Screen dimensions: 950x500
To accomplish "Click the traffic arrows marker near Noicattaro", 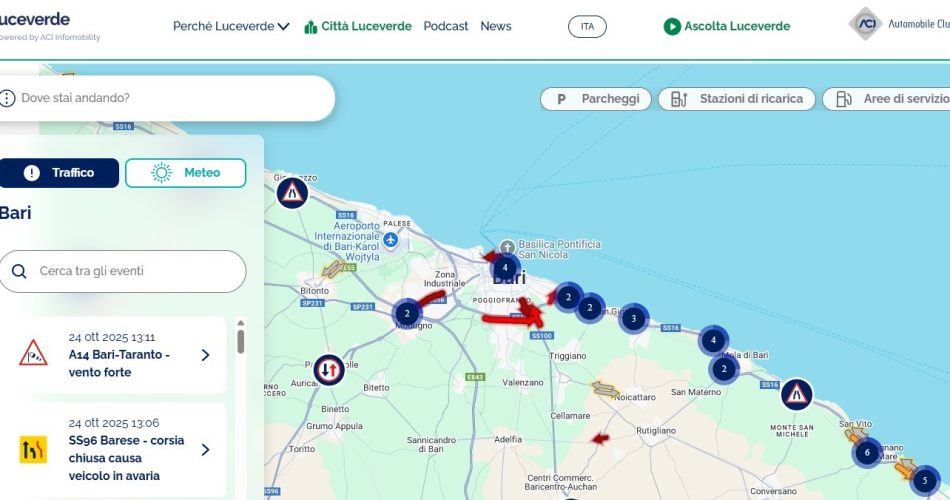I will click(x=605, y=389).
